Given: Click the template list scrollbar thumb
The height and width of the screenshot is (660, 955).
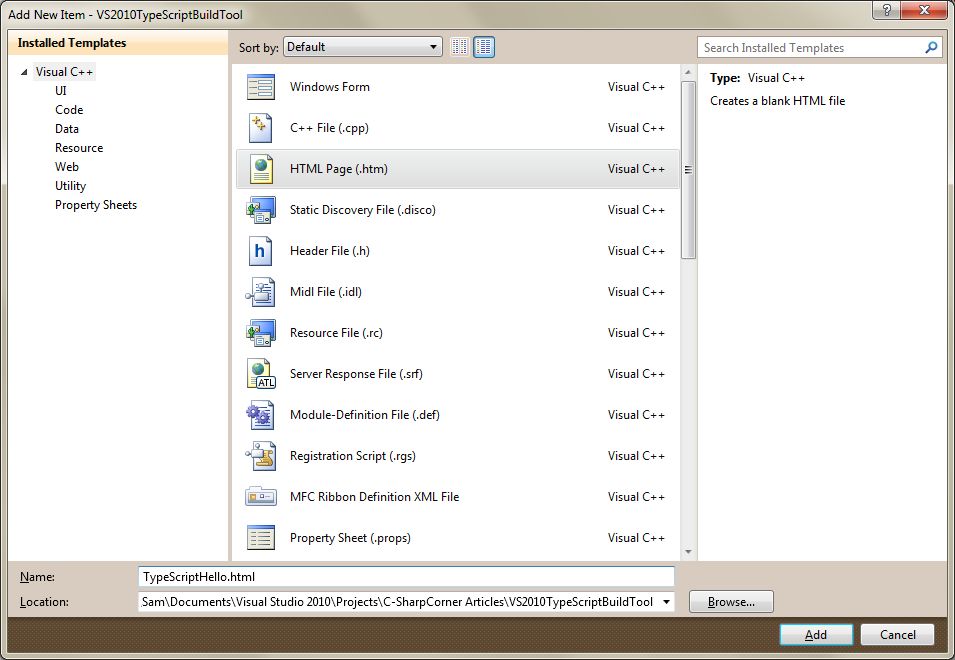Looking at the screenshot, I should pyautogui.click(x=688, y=170).
